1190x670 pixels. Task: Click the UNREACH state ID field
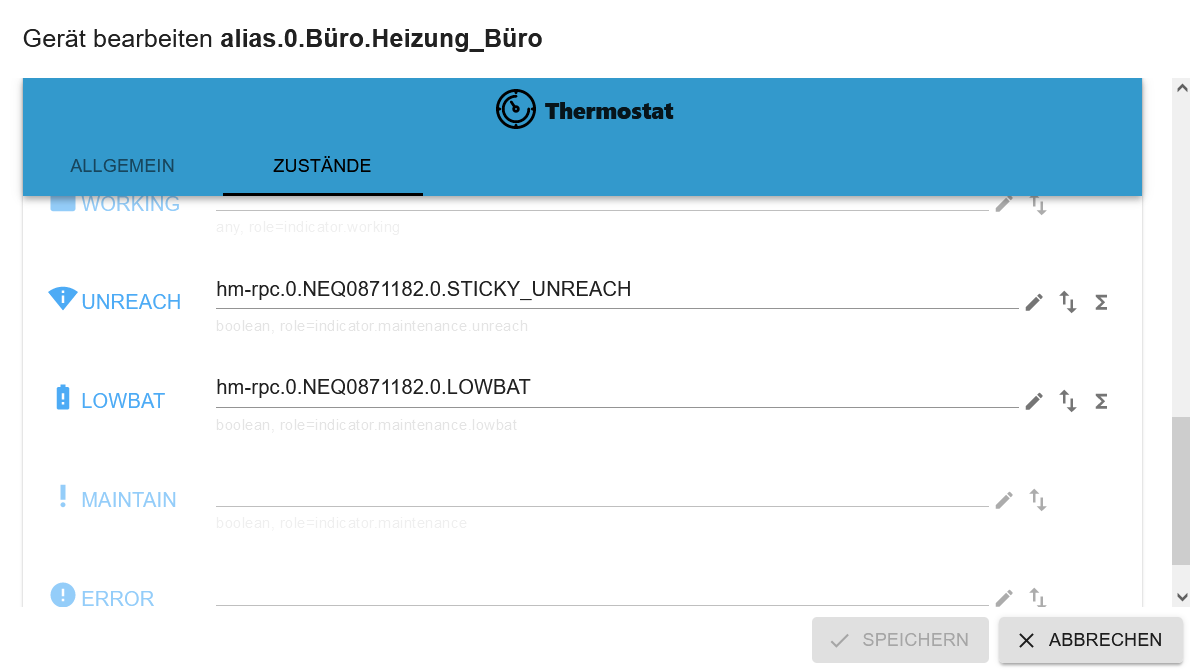pyautogui.click(x=617, y=290)
